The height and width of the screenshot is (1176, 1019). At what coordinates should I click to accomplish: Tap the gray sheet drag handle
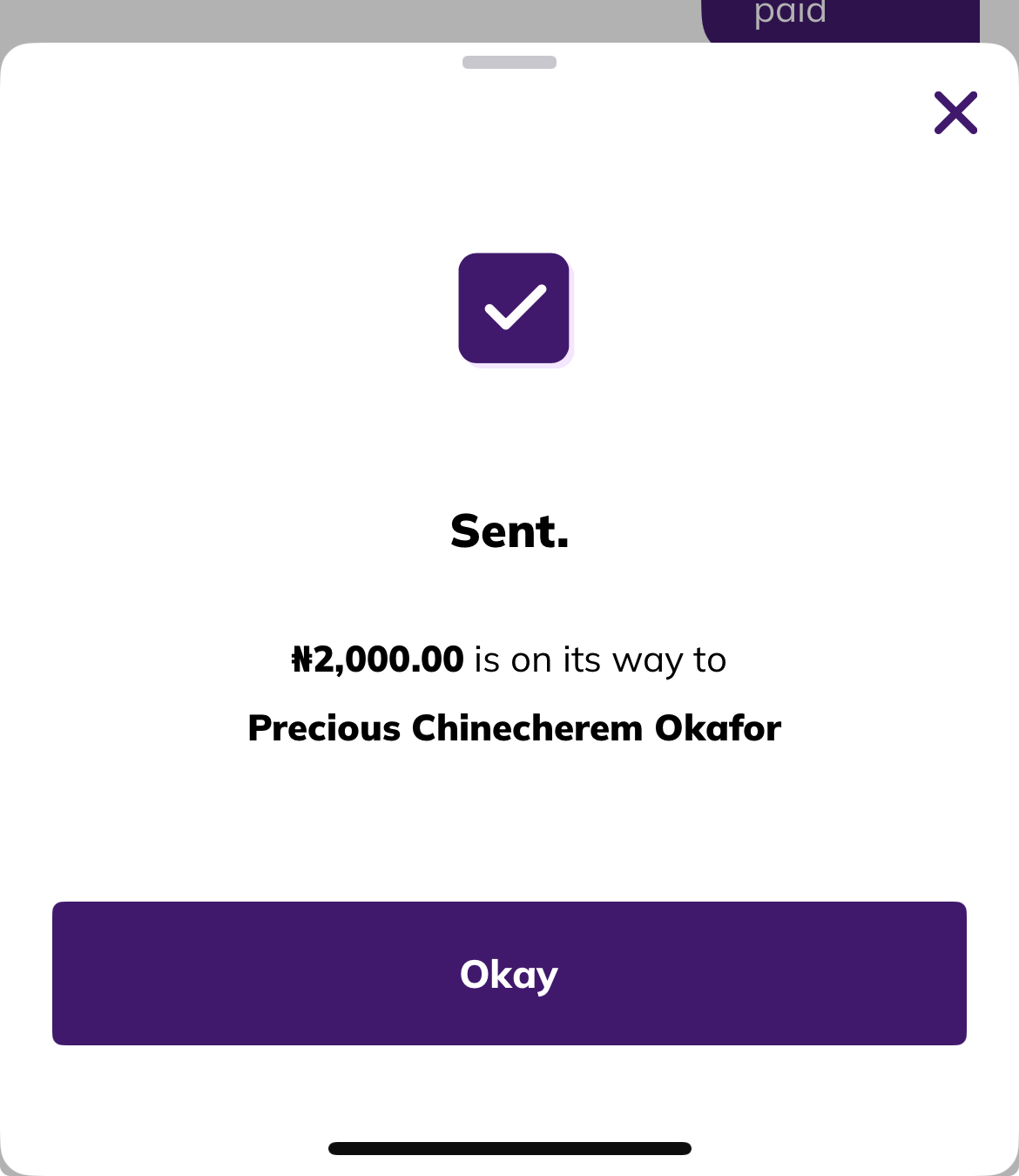tap(509, 62)
